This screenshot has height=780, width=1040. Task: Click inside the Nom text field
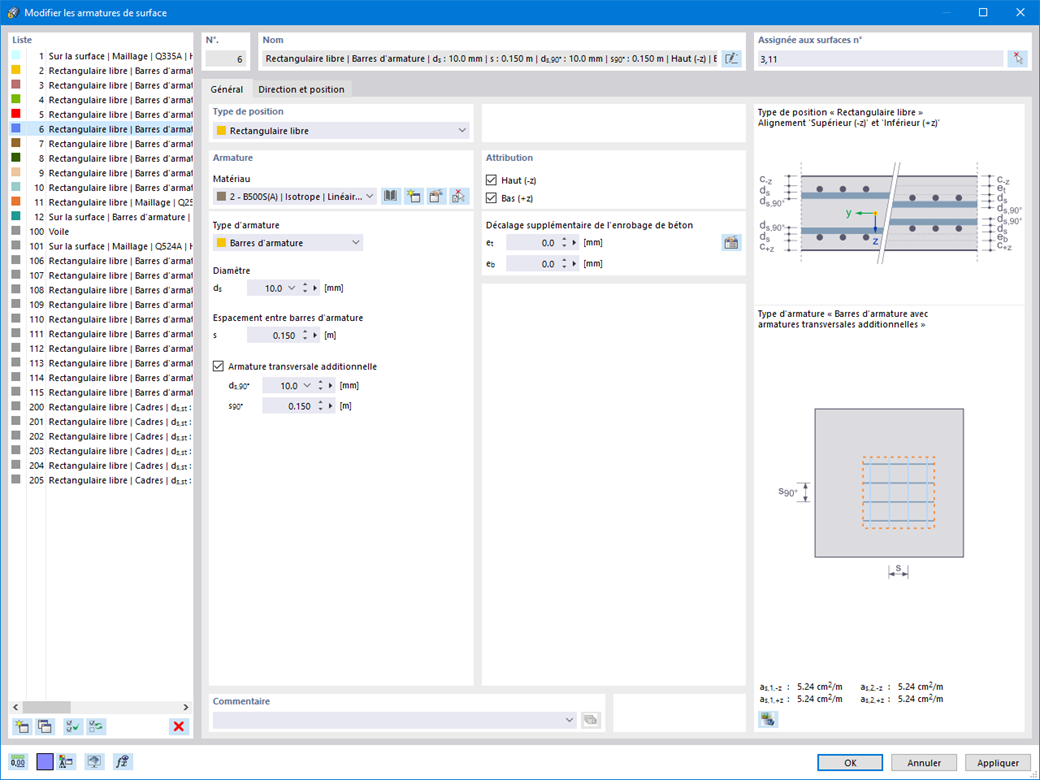click(x=490, y=58)
